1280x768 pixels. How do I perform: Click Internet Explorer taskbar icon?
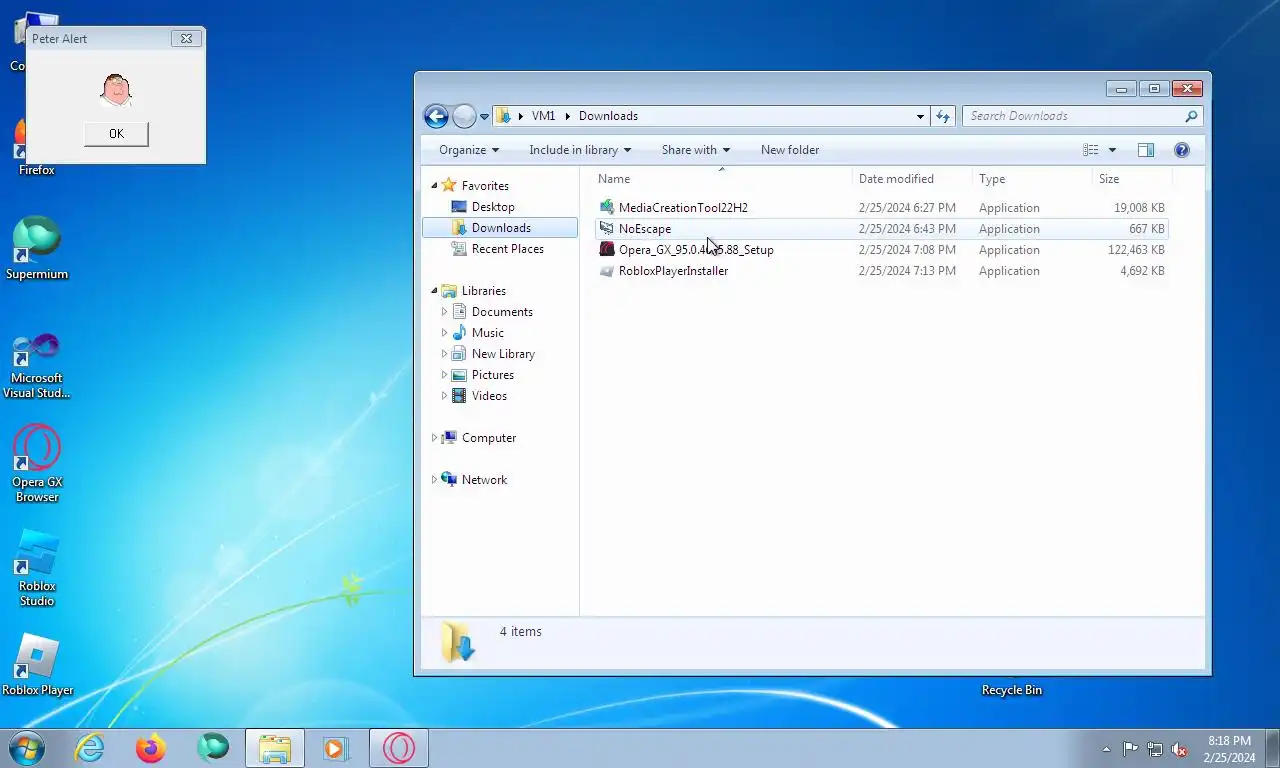point(89,748)
